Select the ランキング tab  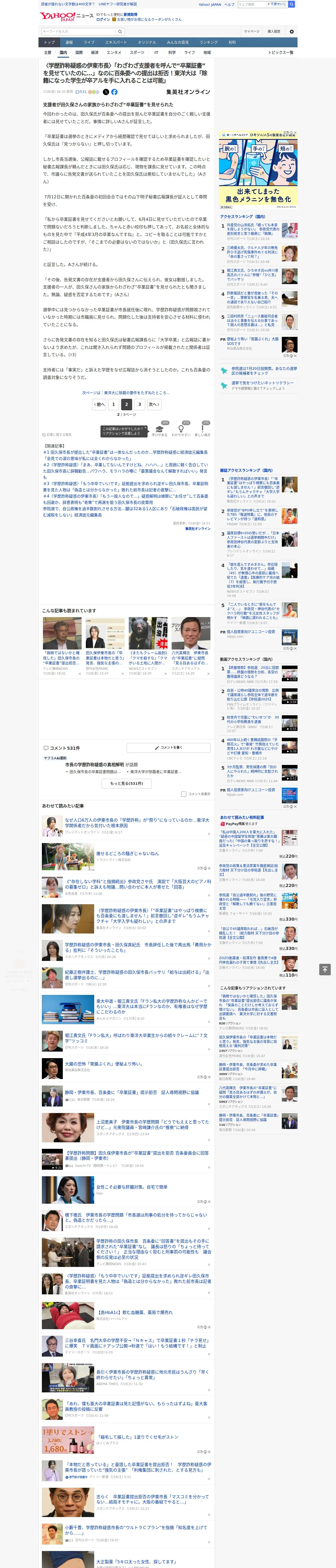tap(209, 43)
